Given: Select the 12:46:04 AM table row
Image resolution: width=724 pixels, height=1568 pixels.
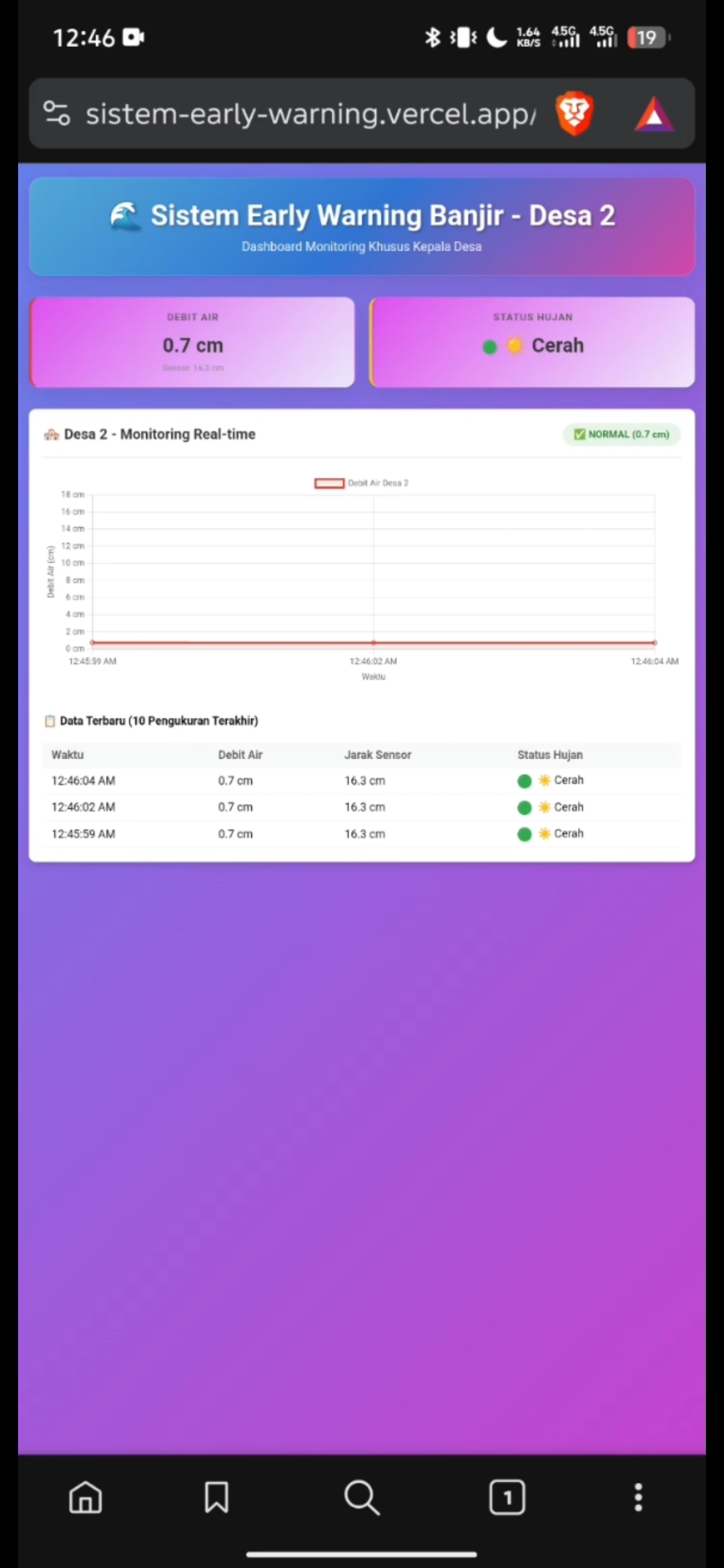Looking at the screenshot, I should (x=362, y=781).
